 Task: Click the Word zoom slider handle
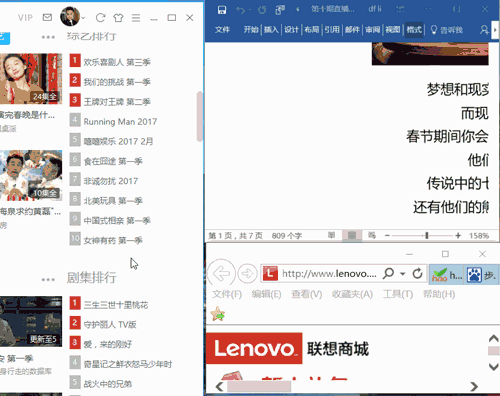(427, 236)
